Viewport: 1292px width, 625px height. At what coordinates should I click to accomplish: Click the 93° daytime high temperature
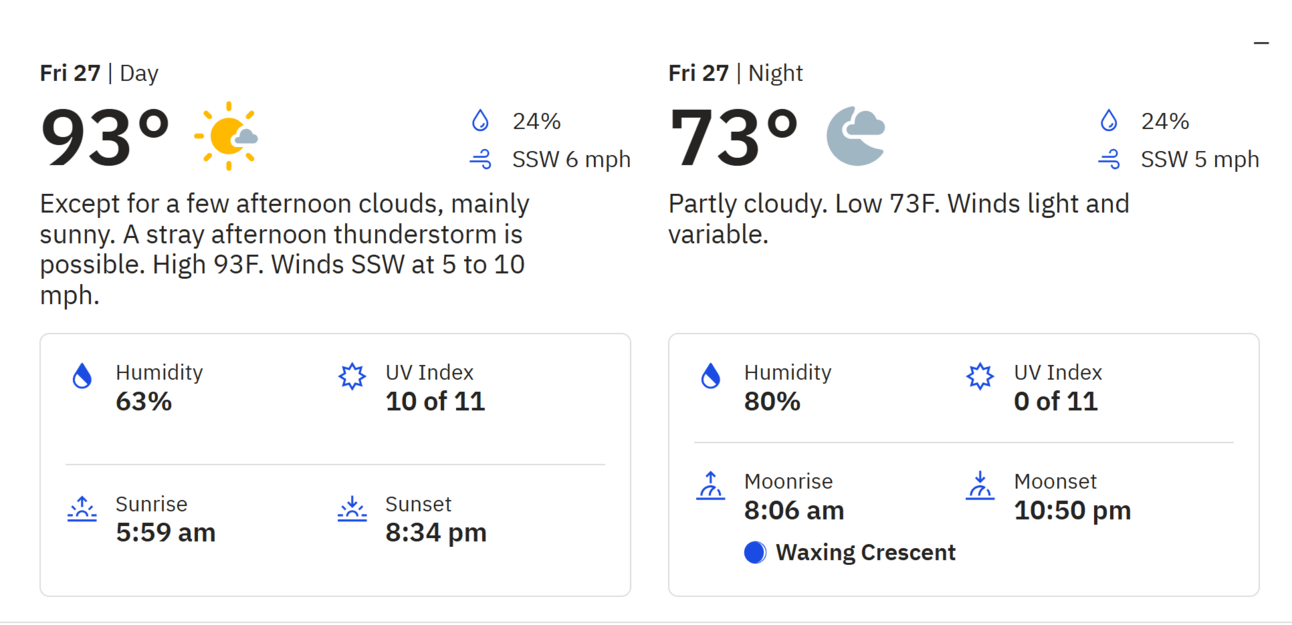(105, 138)
